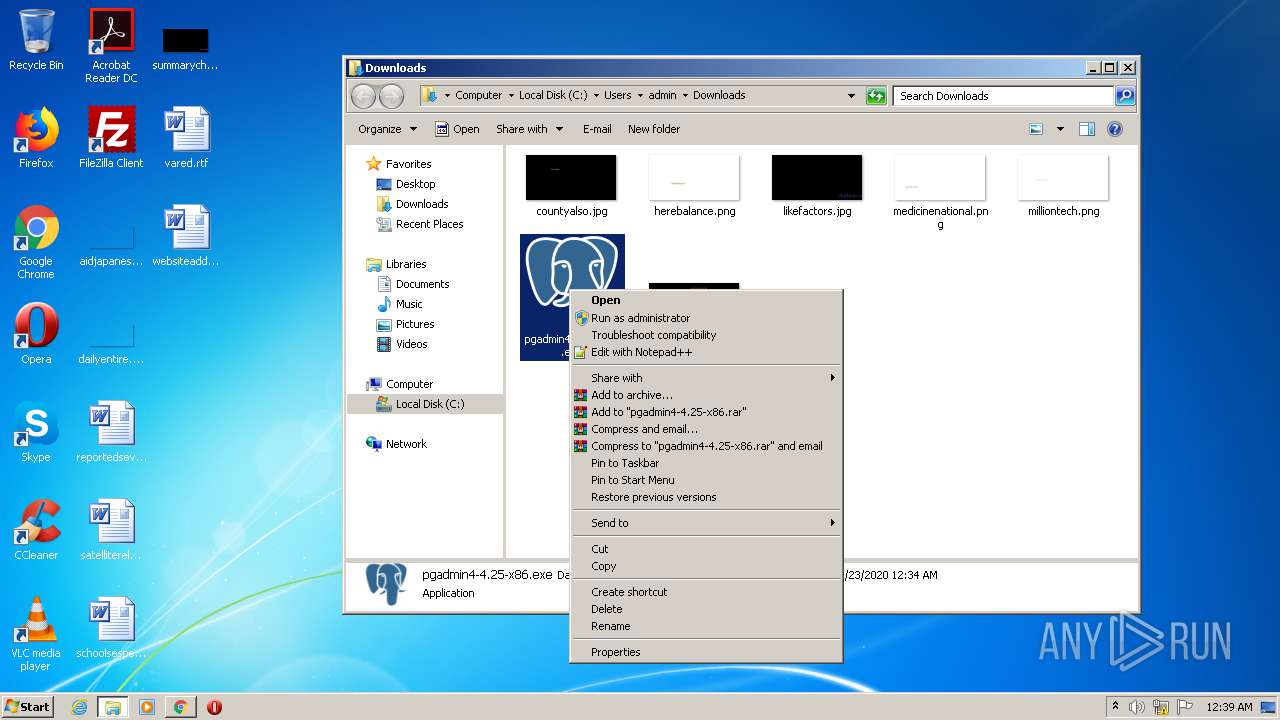1280x720 pixels.
Task: Select the reportedsev... document on desktop
Action: [x=111, y=432]
